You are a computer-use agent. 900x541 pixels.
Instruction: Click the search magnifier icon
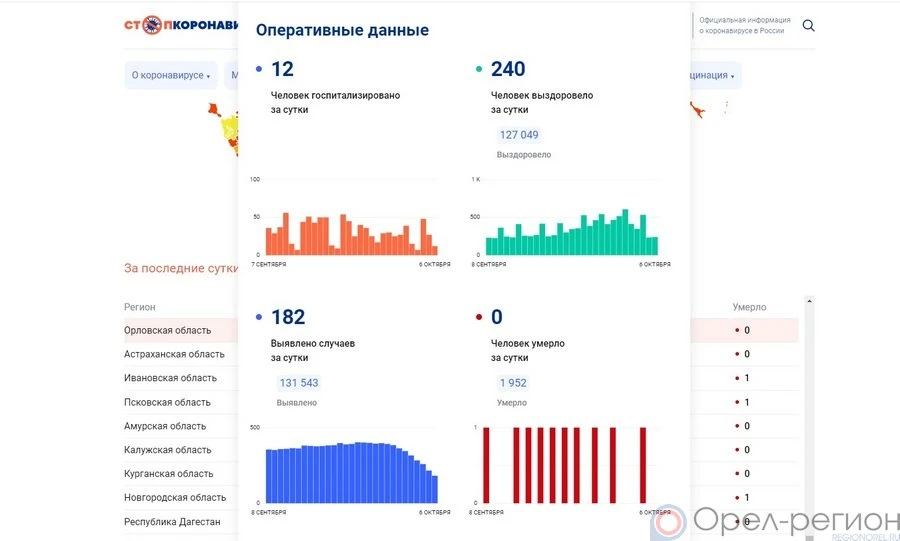click(809, 26)
